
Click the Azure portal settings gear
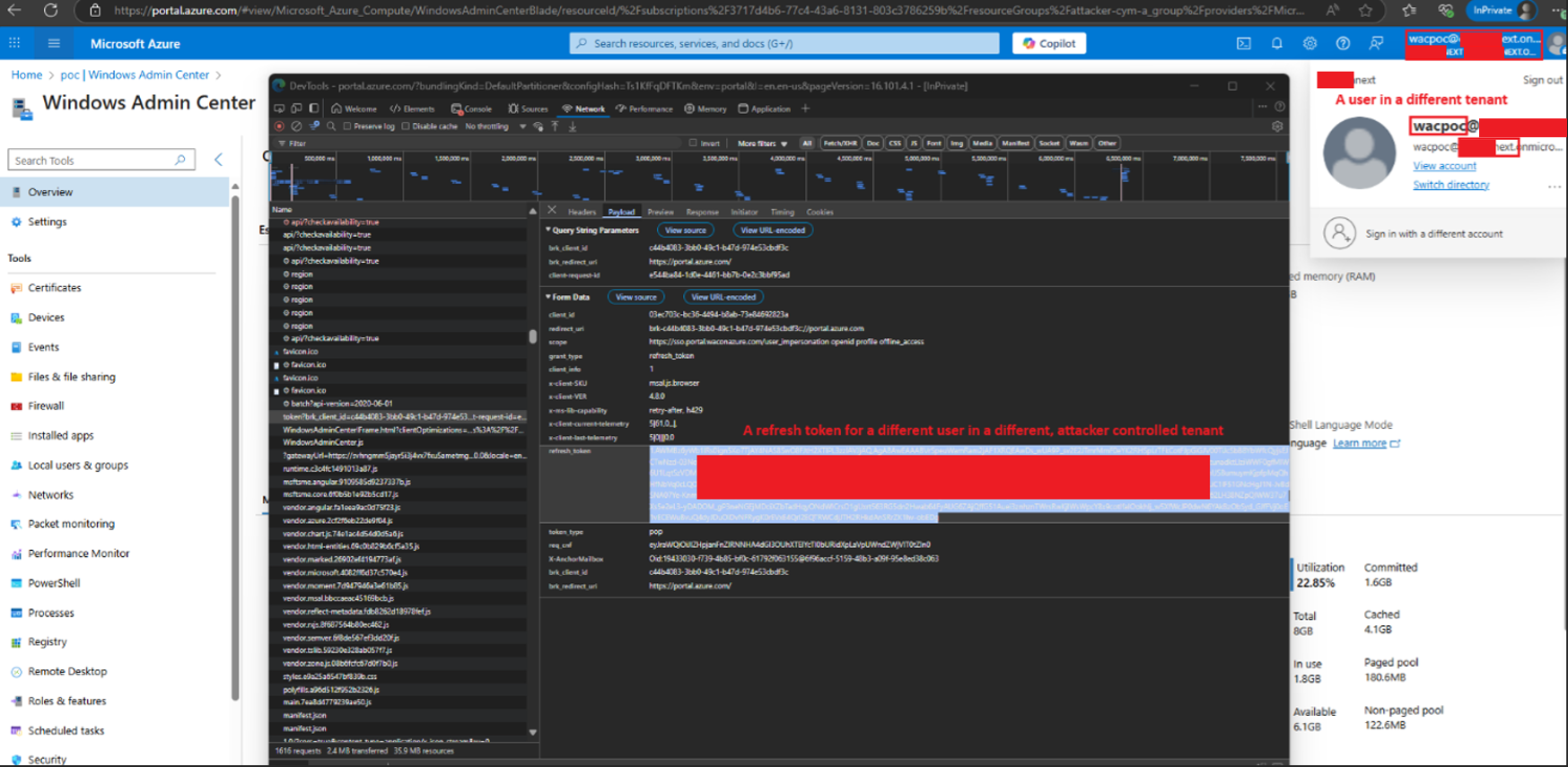pyautogui.click(x=1310, y=43)
